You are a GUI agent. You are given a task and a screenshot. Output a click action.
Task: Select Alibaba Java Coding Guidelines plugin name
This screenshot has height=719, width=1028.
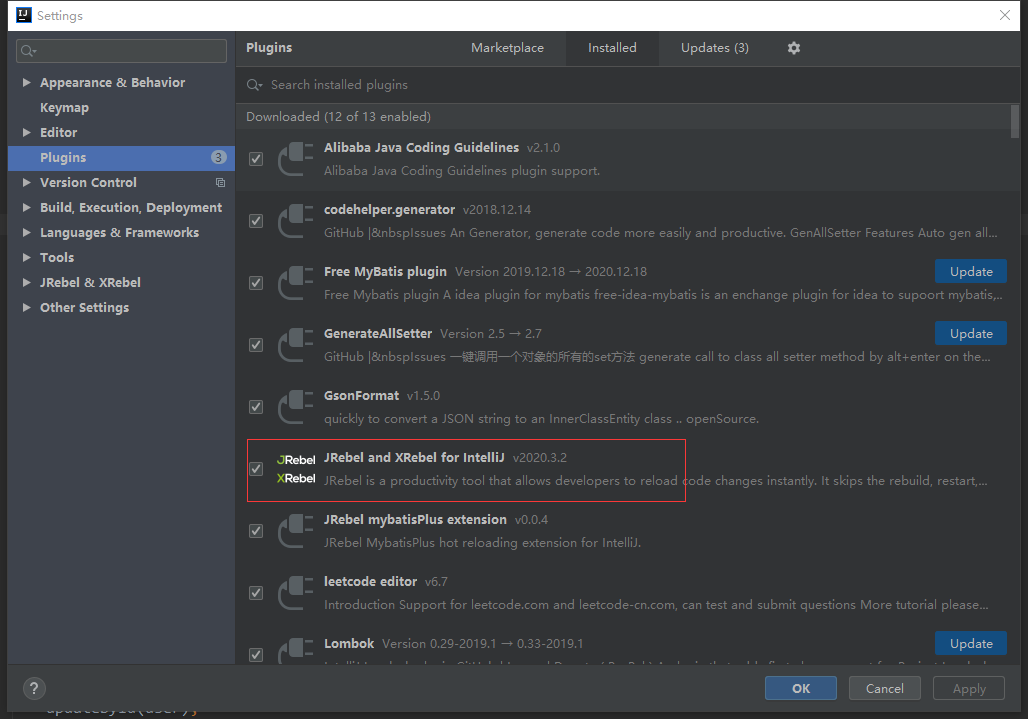tap(422, 148)
